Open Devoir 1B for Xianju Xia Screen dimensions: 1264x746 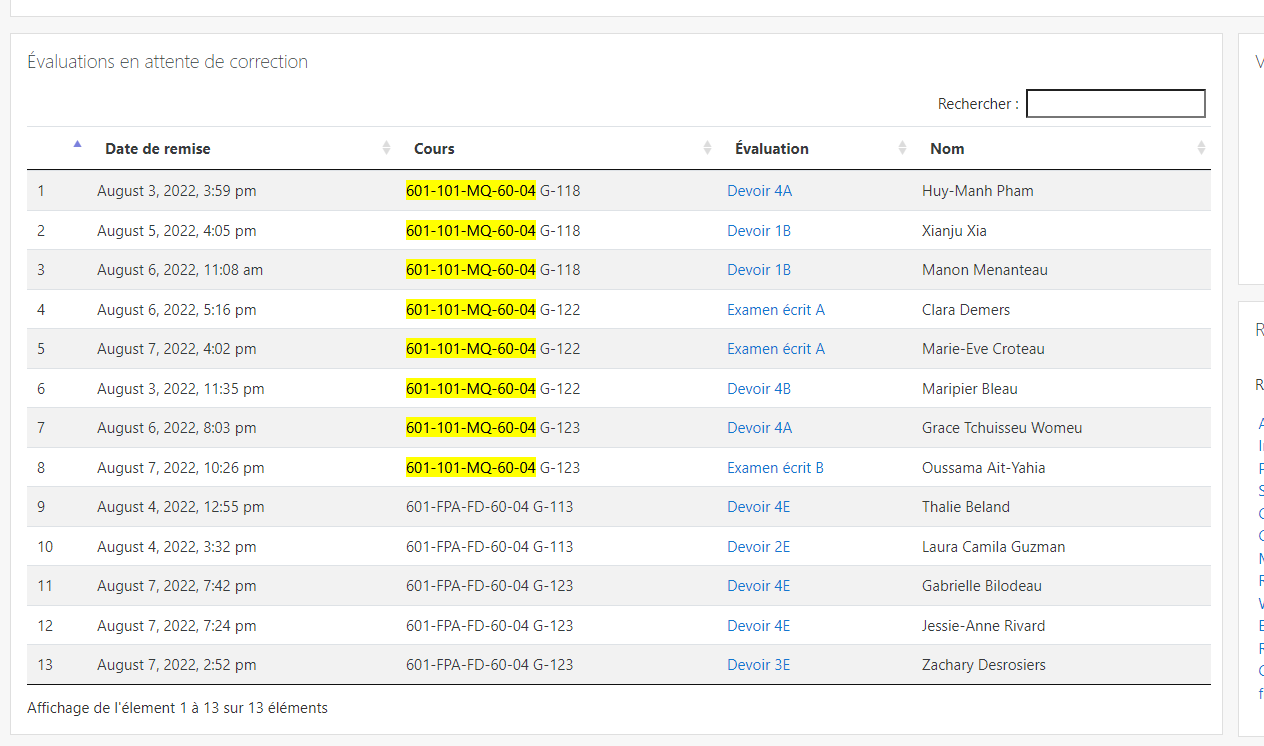[758, 230]
